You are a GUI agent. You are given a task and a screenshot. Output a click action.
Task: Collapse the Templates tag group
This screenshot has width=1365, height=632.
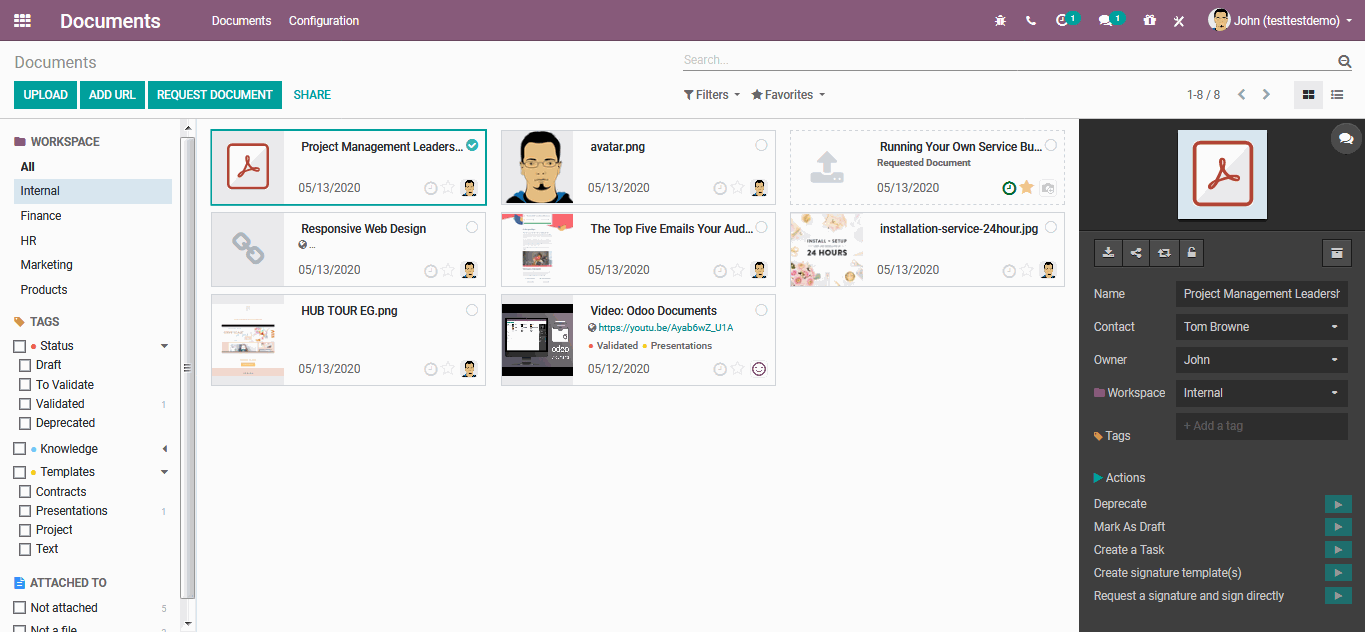tap(164, 471)
